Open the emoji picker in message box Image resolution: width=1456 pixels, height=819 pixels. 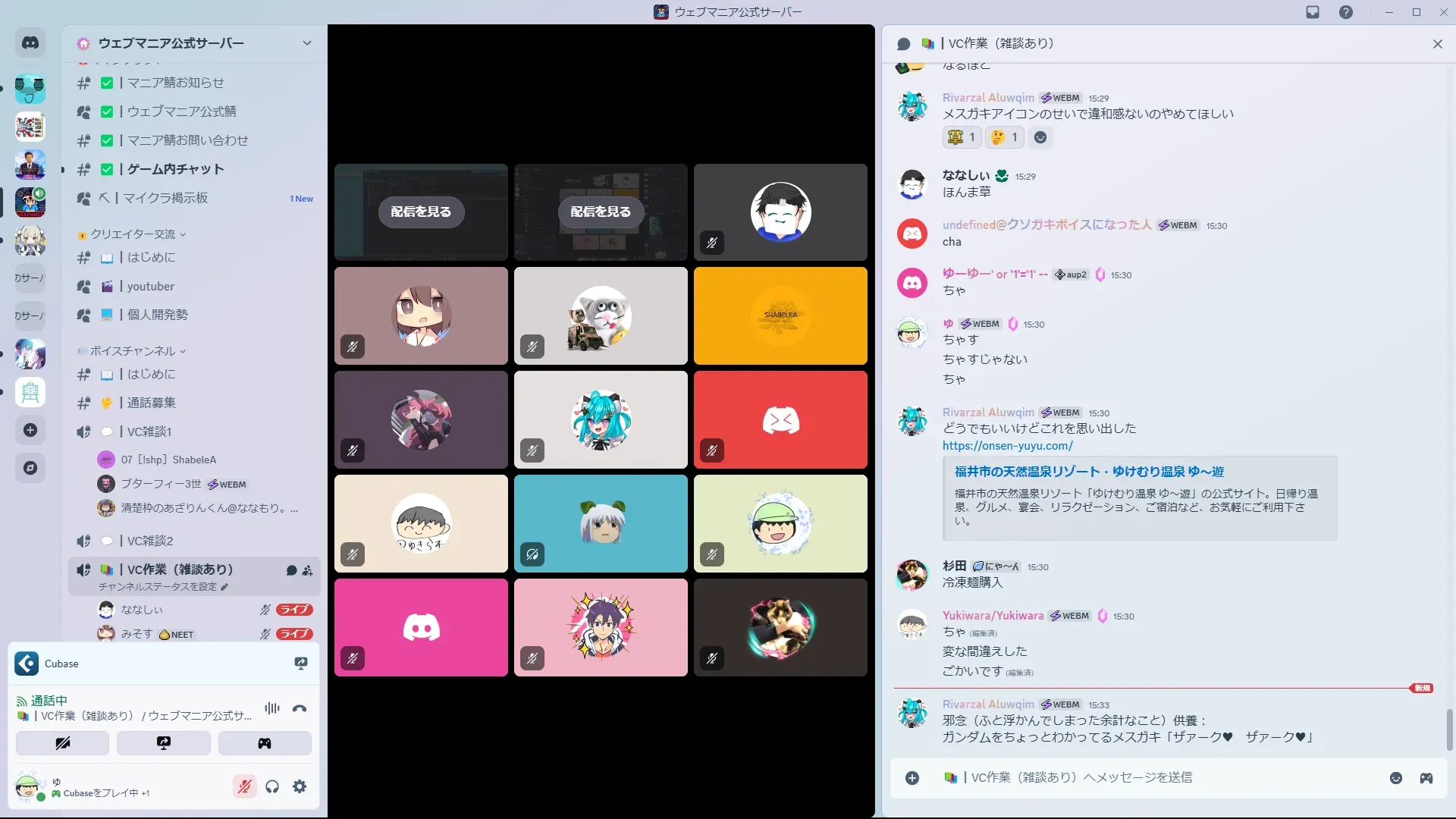[1395, 778]
